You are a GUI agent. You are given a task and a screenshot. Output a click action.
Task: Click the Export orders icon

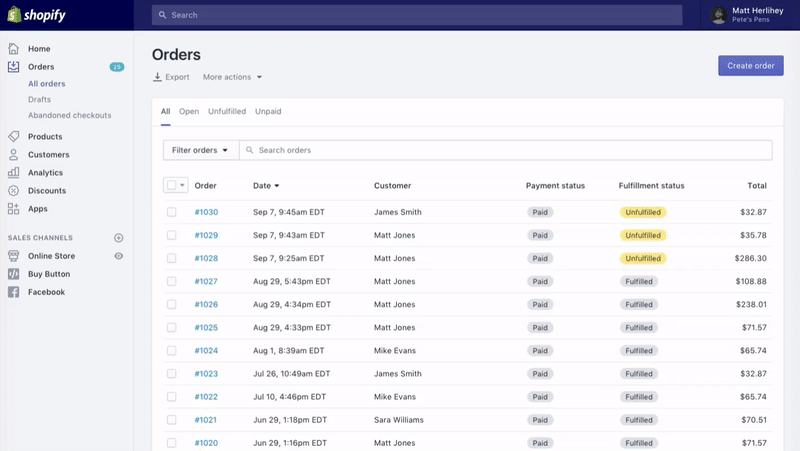[157, 77]
